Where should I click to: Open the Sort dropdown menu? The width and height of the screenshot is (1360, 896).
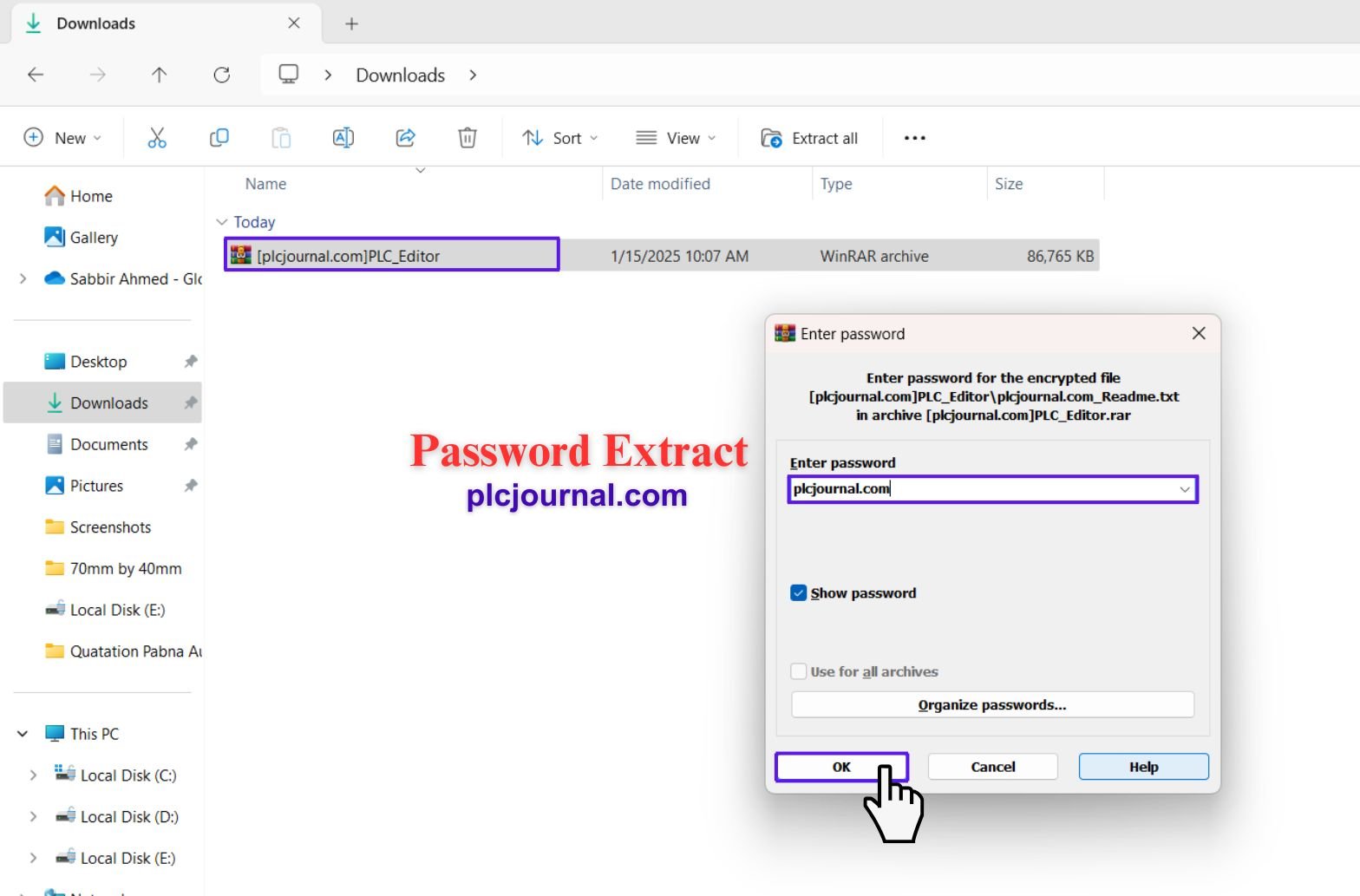pos(560,138)
